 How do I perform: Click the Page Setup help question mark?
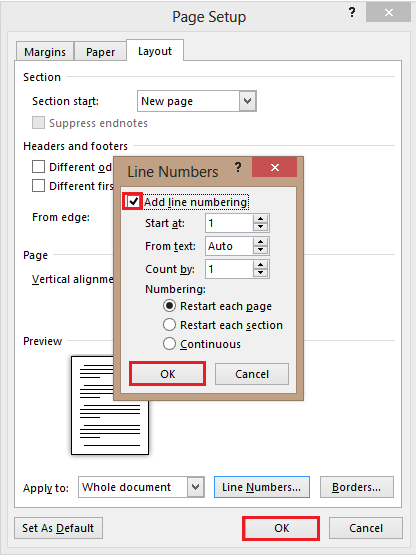click(x=352, y=13)
